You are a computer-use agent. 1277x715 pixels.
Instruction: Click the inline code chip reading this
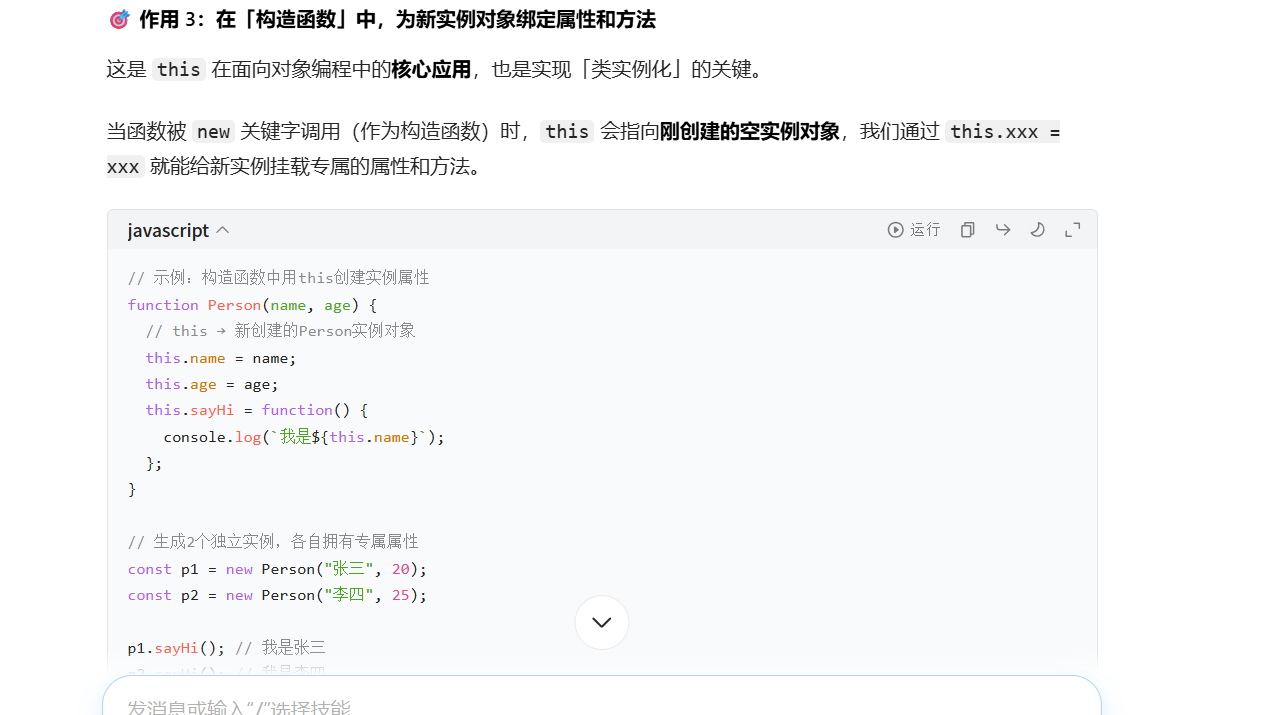click(x=178, y=70)
